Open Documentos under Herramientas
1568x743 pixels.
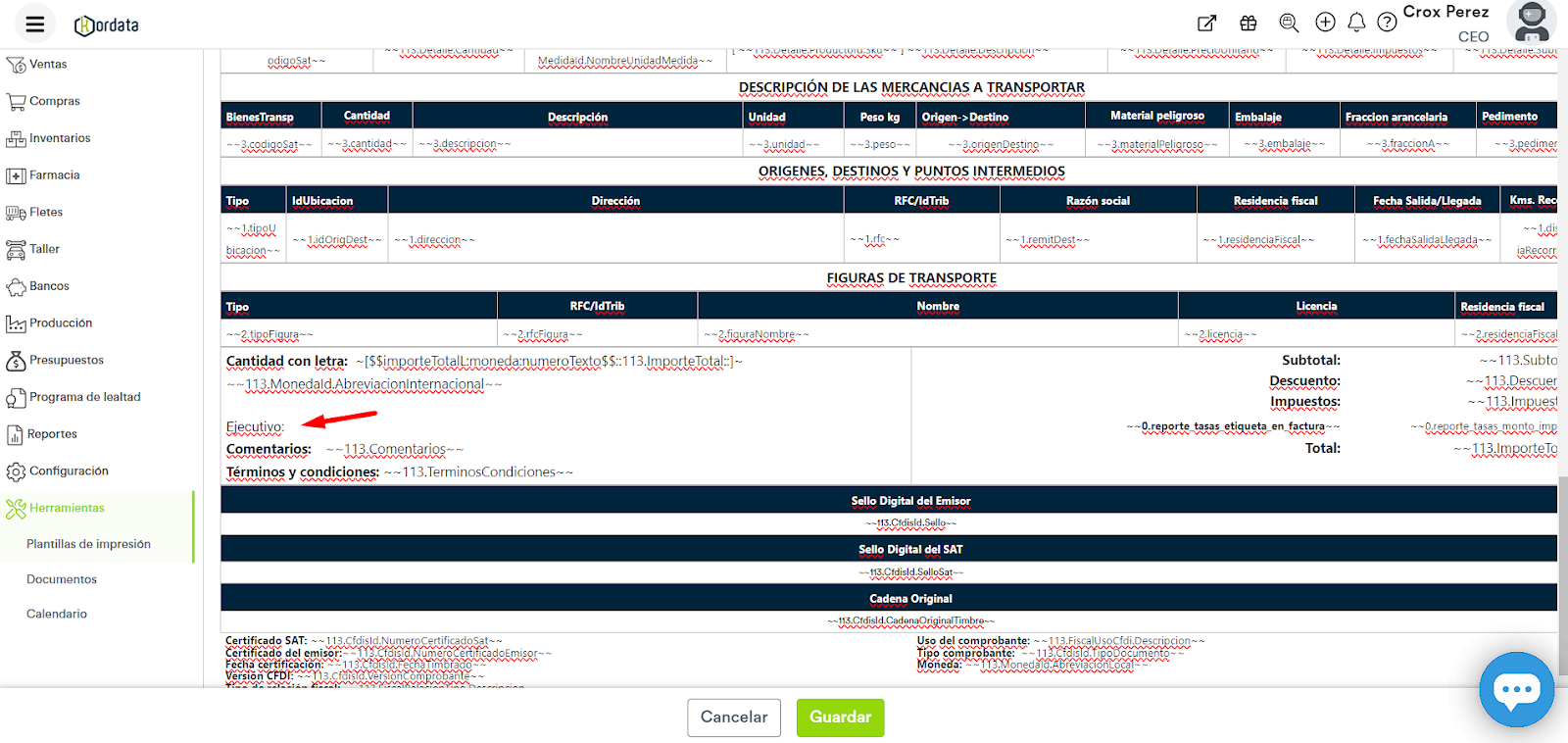coord(62,579)
